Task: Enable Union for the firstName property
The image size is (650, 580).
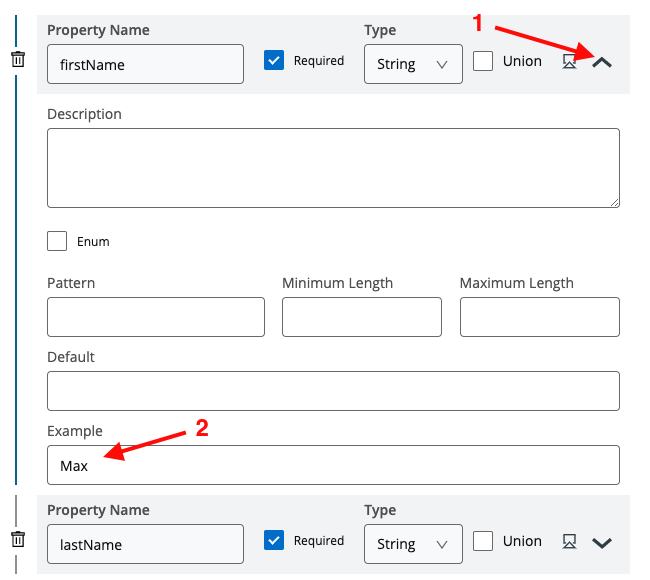Action: 483,61
